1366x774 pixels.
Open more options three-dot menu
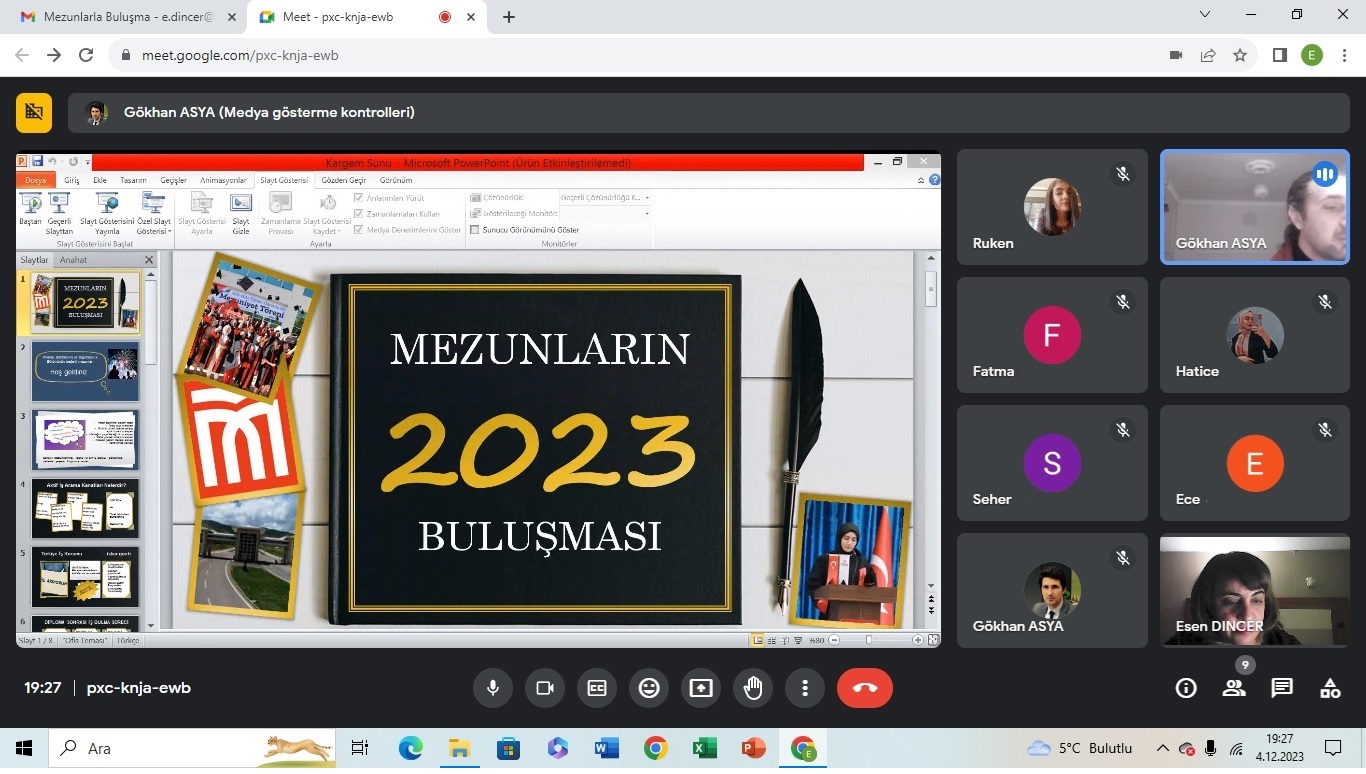coord(805,688)
